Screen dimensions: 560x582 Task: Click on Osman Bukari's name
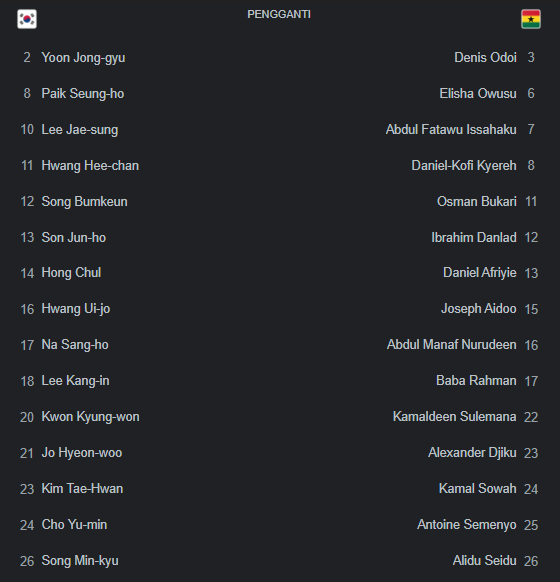477,202
